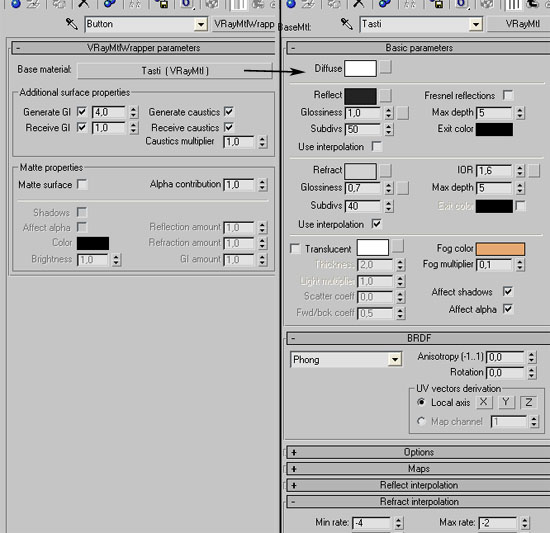Enable Fresnel reflections checkbox
Image resolution: width=550 pixels, height=533 pixels.
[x=508, y=95]
